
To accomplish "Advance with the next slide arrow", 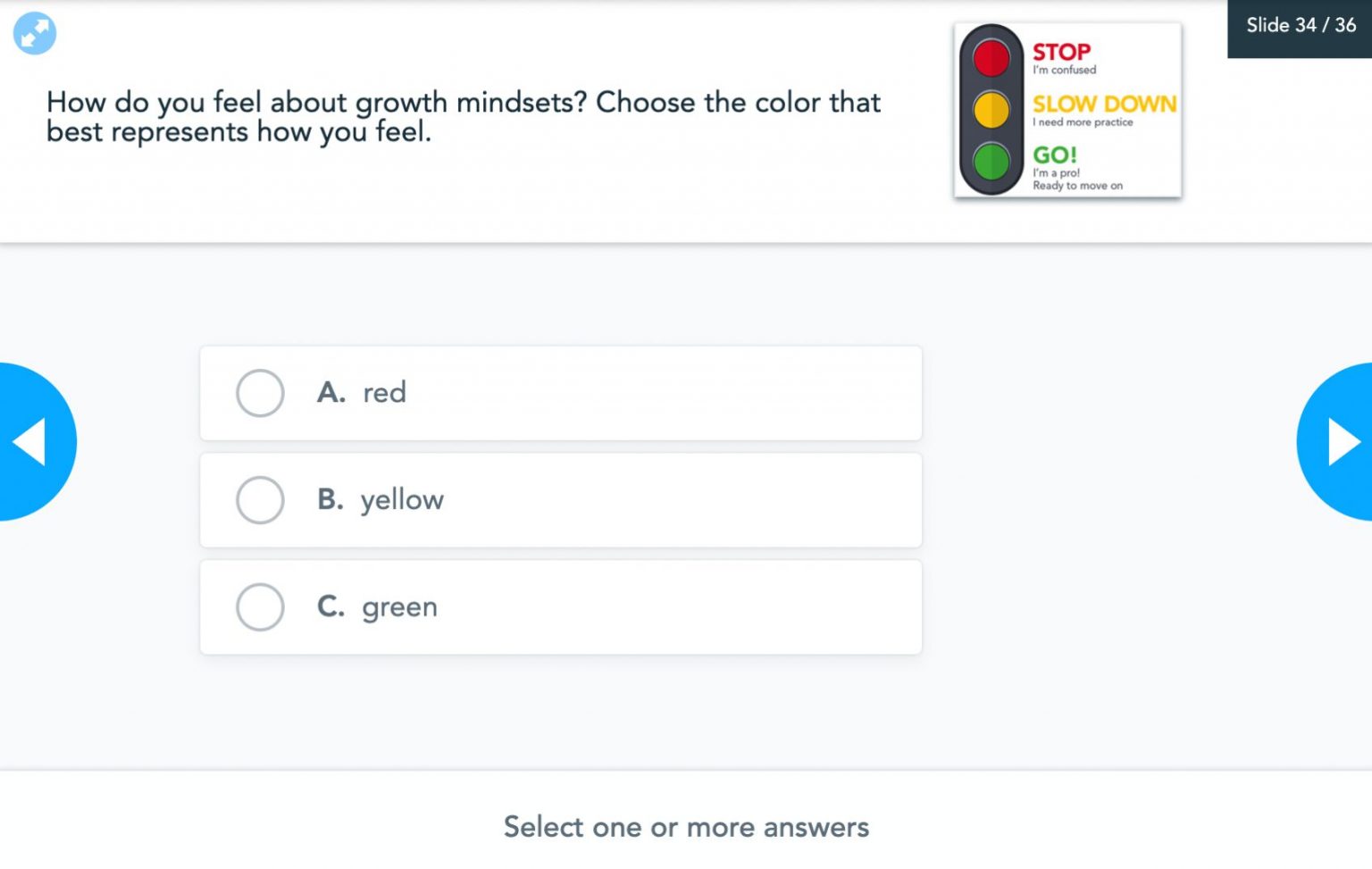I will click(x=1340, y=441).
